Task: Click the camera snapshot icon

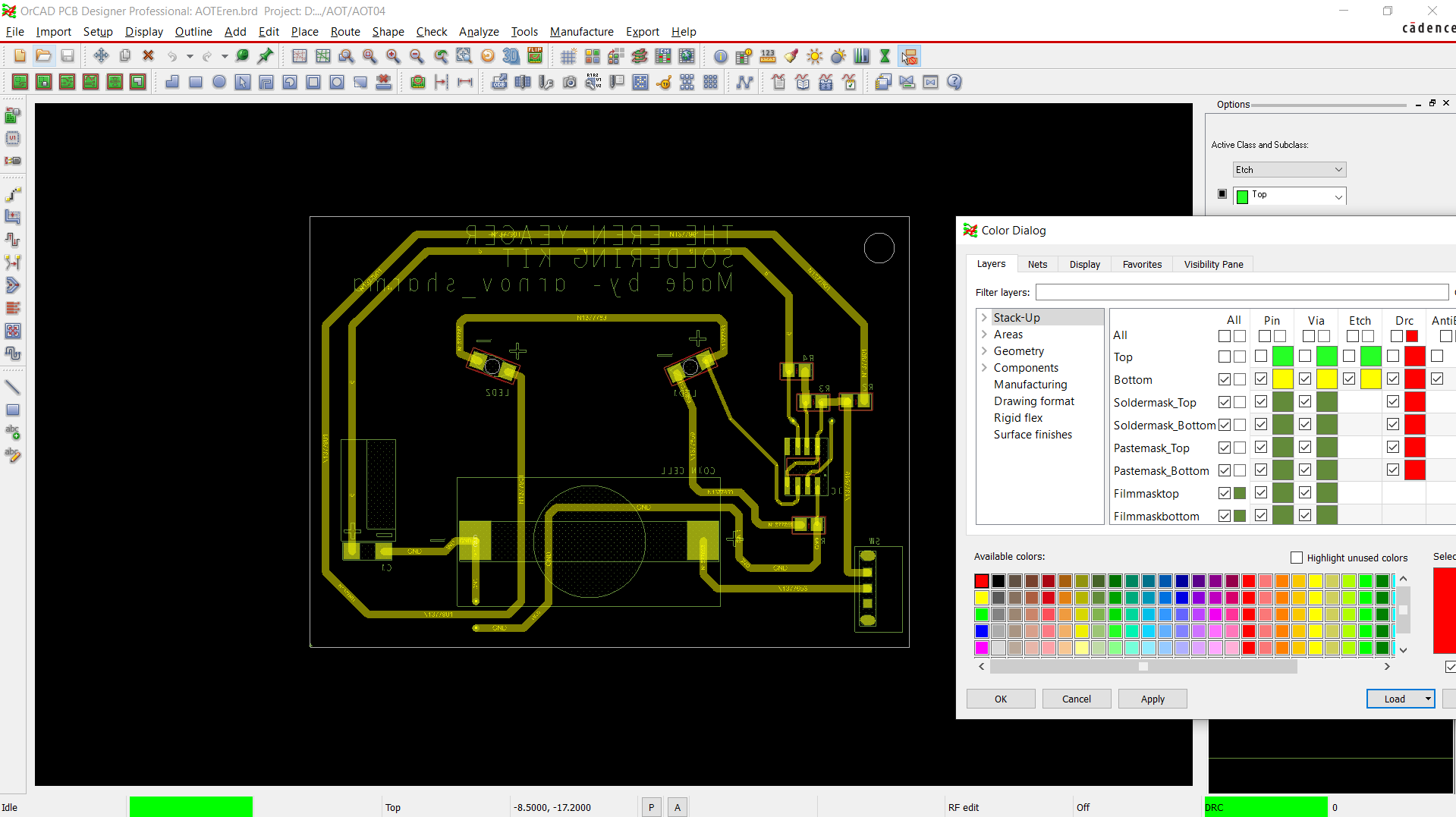Action: click(570, 83)
